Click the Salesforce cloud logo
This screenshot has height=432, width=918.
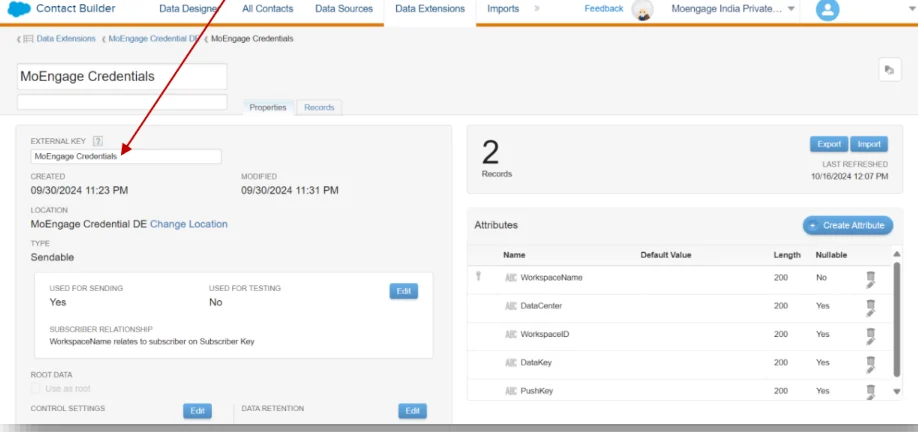click(19, 9)
